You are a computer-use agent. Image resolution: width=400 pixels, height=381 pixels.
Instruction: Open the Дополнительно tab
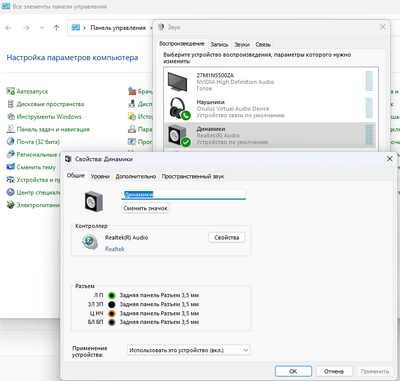click(136, 176)
